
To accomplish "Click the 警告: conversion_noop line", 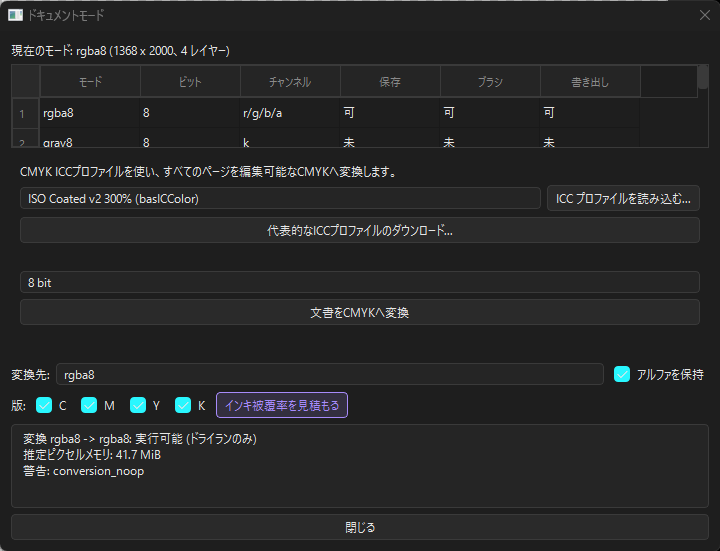I will click(84, 471).
